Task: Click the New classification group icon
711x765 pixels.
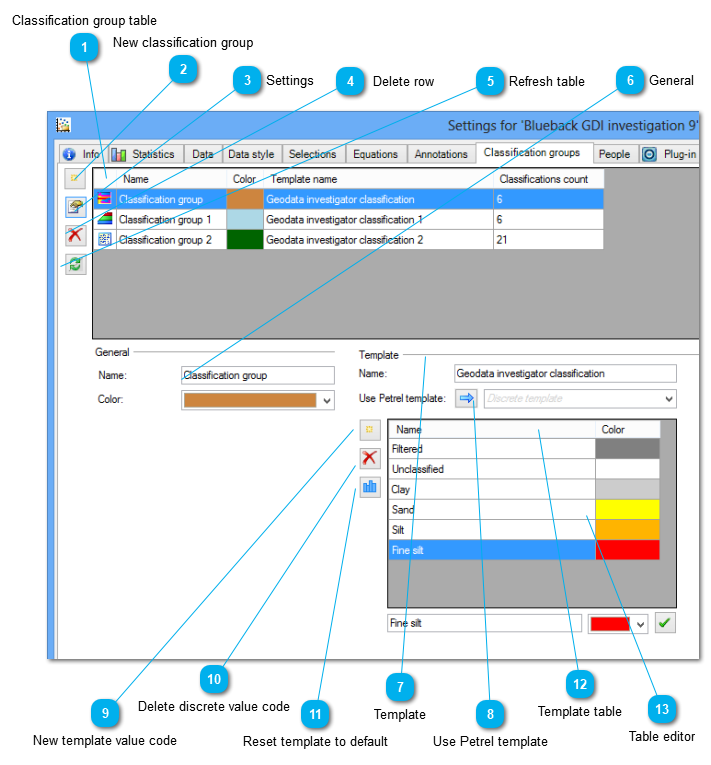Action: click(x=75, y=178)
